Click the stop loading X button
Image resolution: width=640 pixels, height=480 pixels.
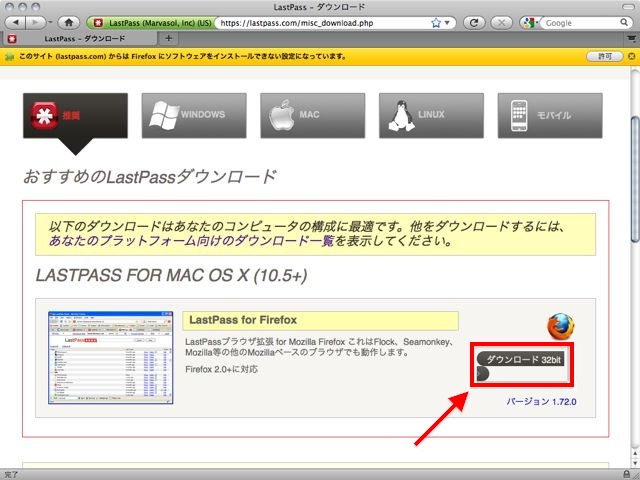[501, 23]
